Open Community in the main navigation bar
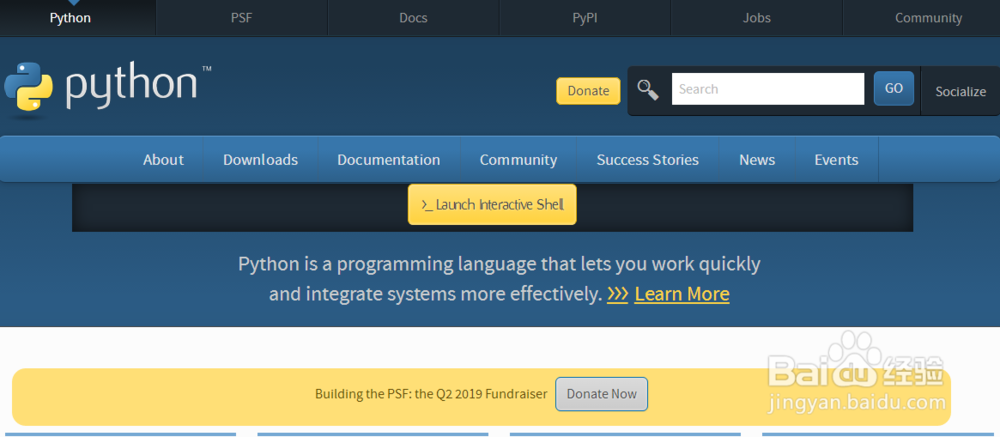The height and width of the screenshot is (437, 1000). tap(518, 159)
